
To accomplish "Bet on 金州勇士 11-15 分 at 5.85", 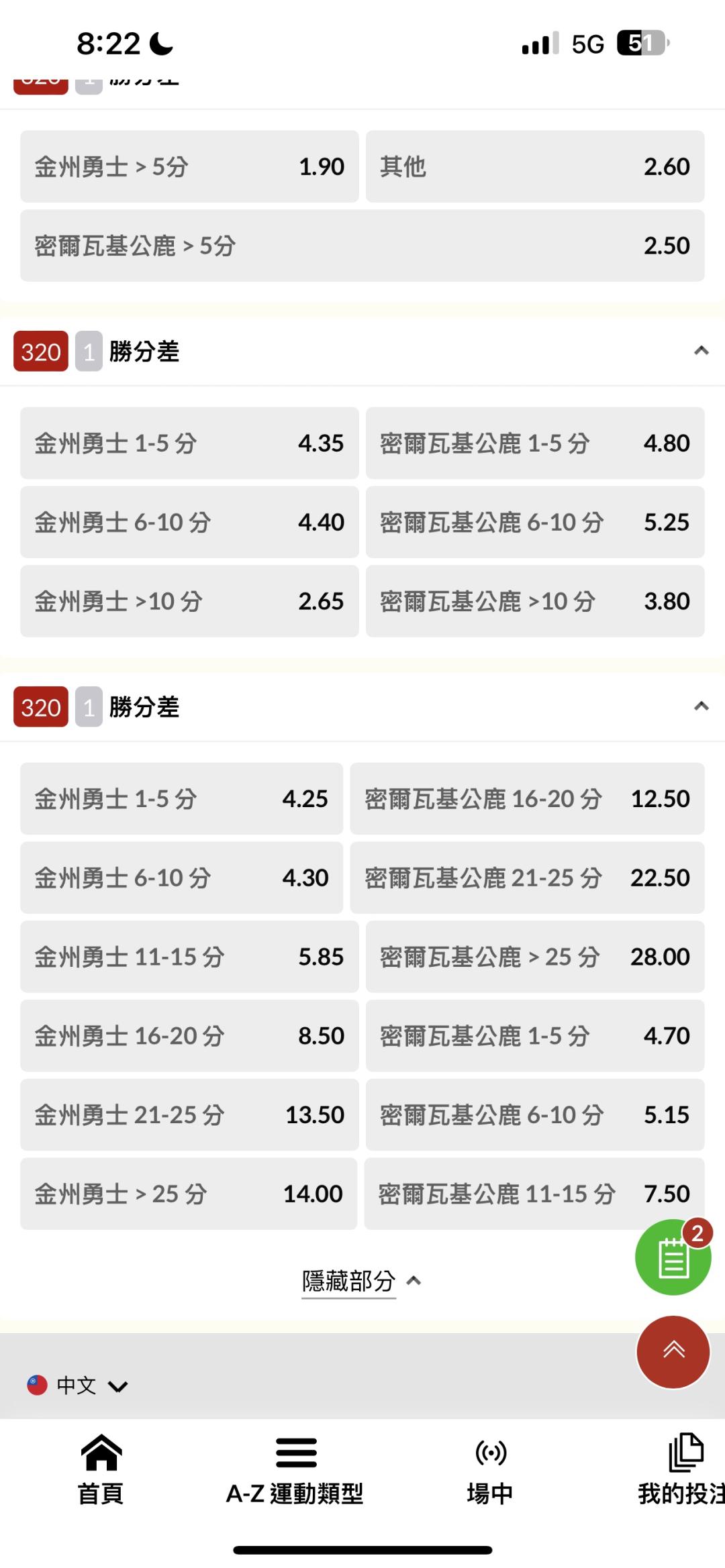I will tap(189, 957).
